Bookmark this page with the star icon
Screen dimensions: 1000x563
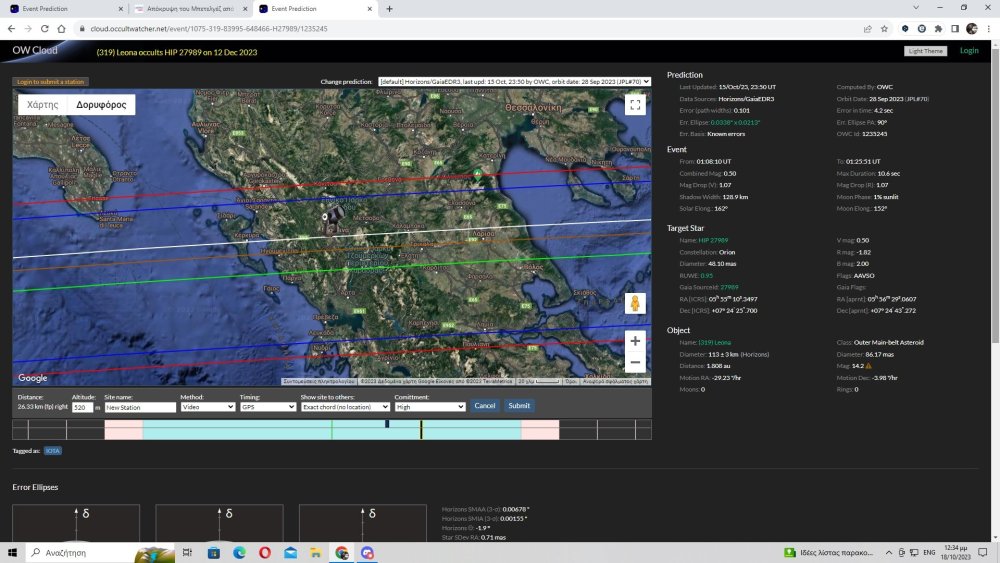coord(883,29)
